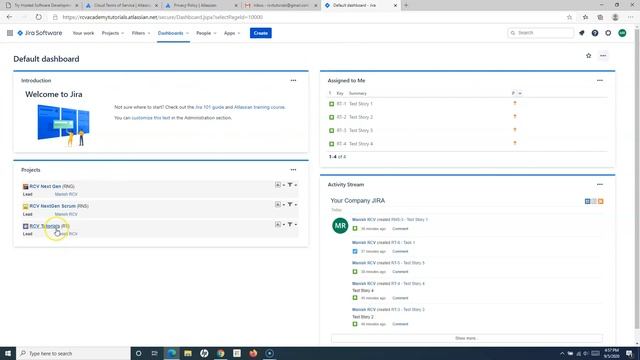Switch to the Privacy Policy browser tab
Screen dimensions: 640x360
click(x=201, y=5)
